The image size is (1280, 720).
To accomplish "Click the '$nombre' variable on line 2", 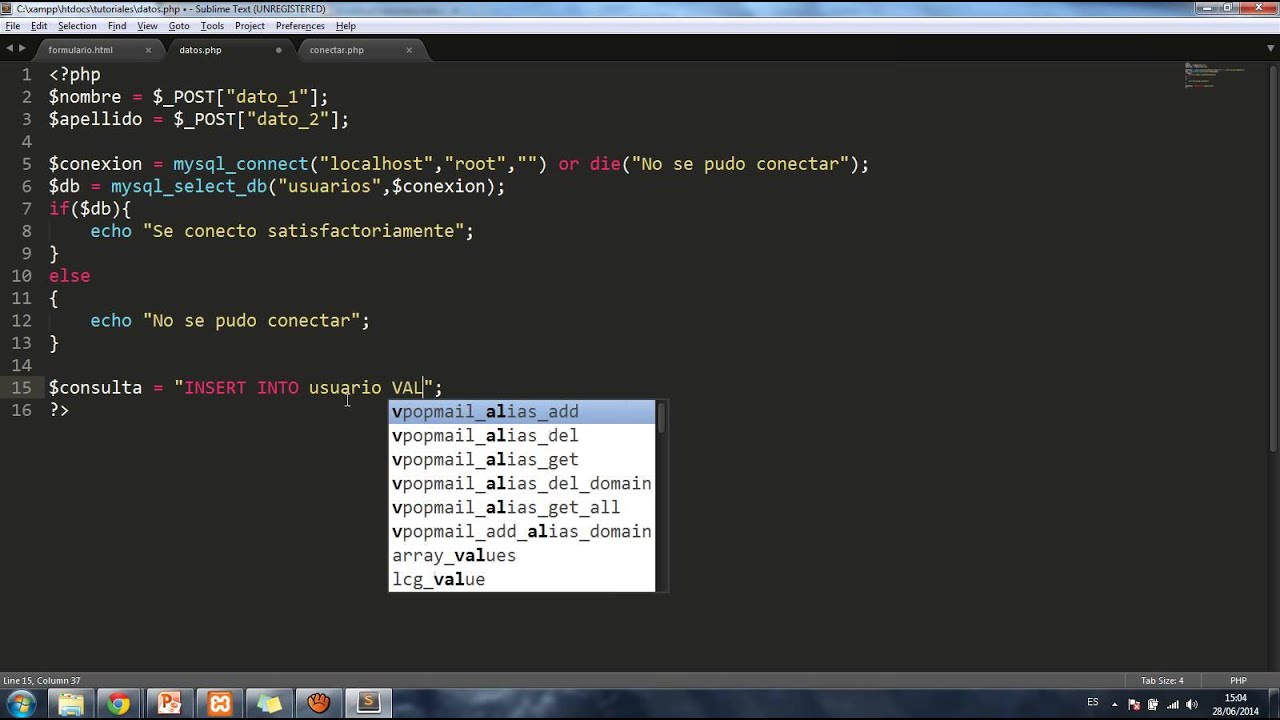I will (x=85, y=97).
